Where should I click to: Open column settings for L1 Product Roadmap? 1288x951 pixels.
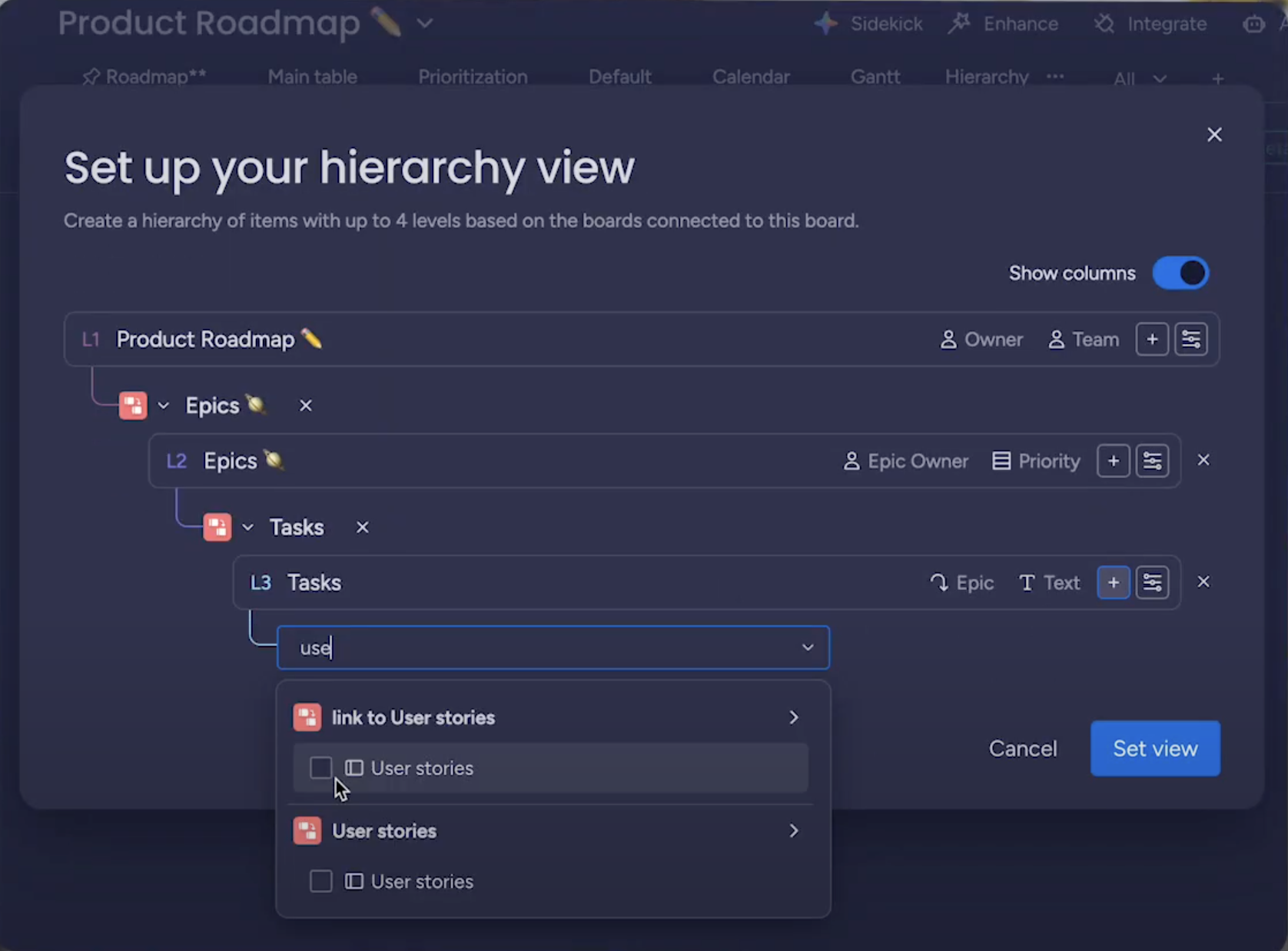click(x=1191, y=340)
